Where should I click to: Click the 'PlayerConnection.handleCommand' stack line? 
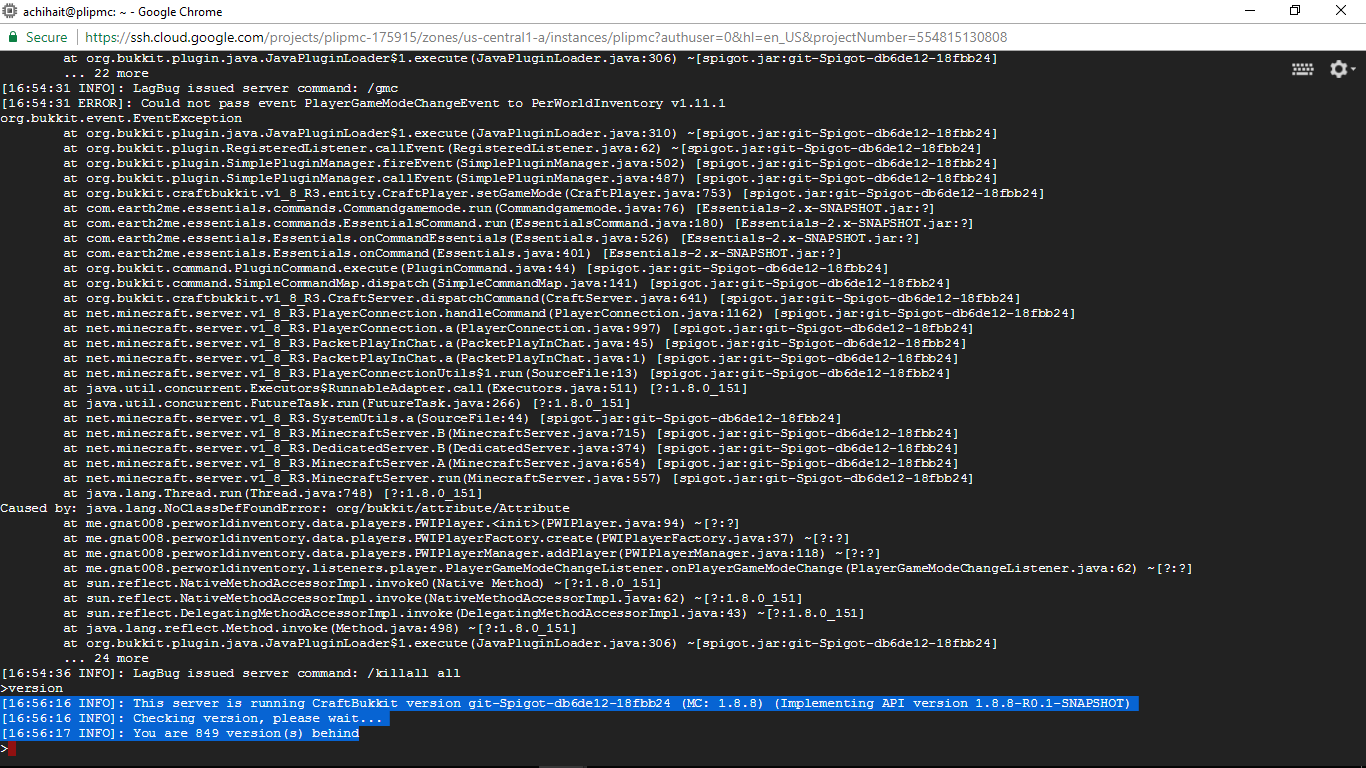[569, 313]
